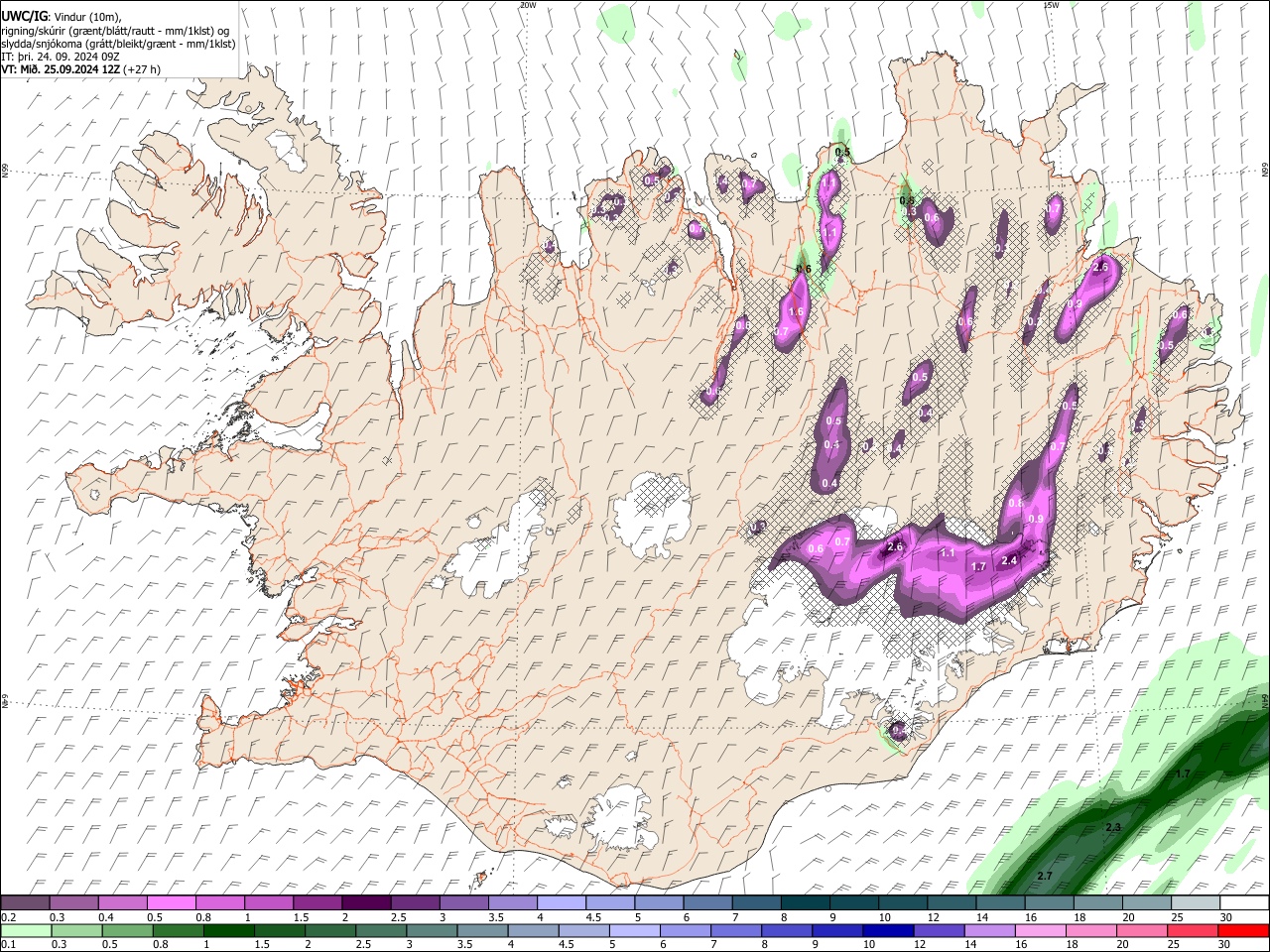Screen dimensions: 1270x952
Task: Click the 'VT: Mið. 25.09.2024 12Z (+27 h)' line
Action: tap(81, 69)
